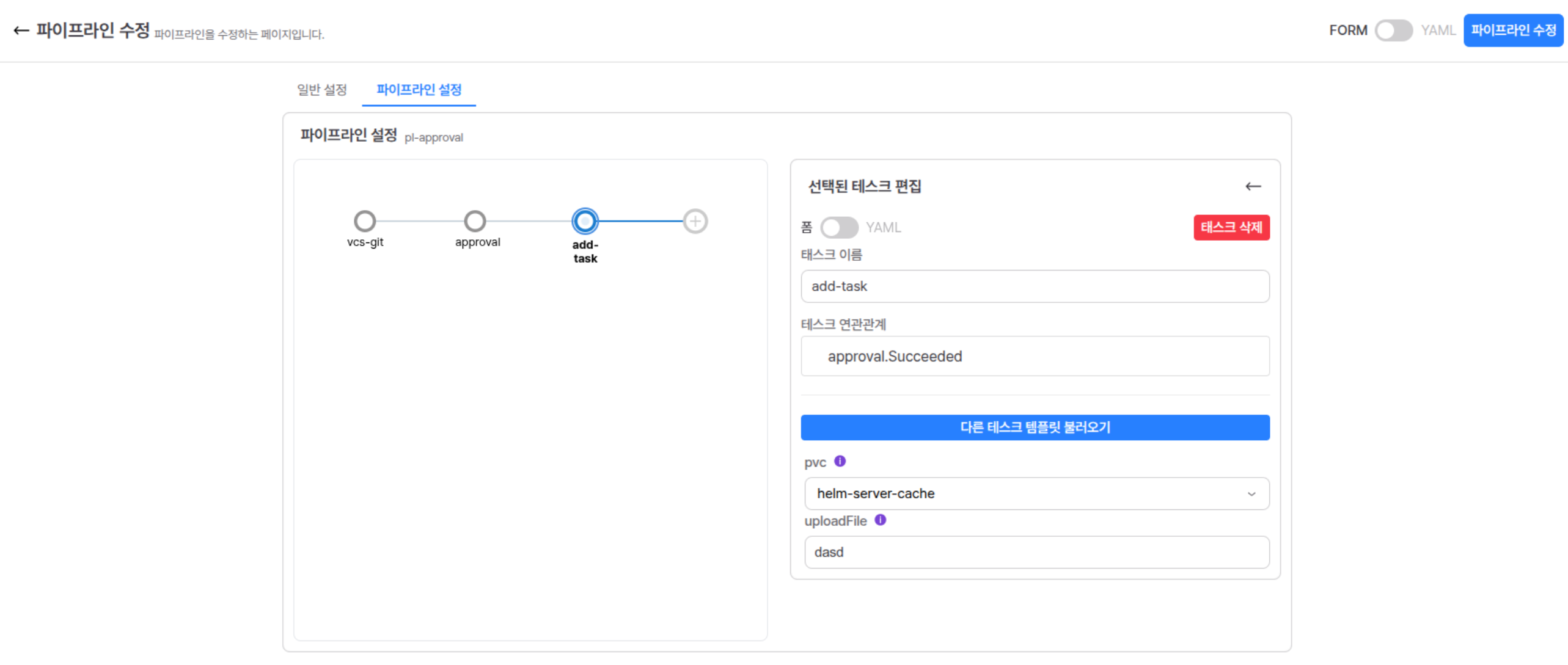
Task: Click the FORM label in the top bar
Action: coord(1348,31)
